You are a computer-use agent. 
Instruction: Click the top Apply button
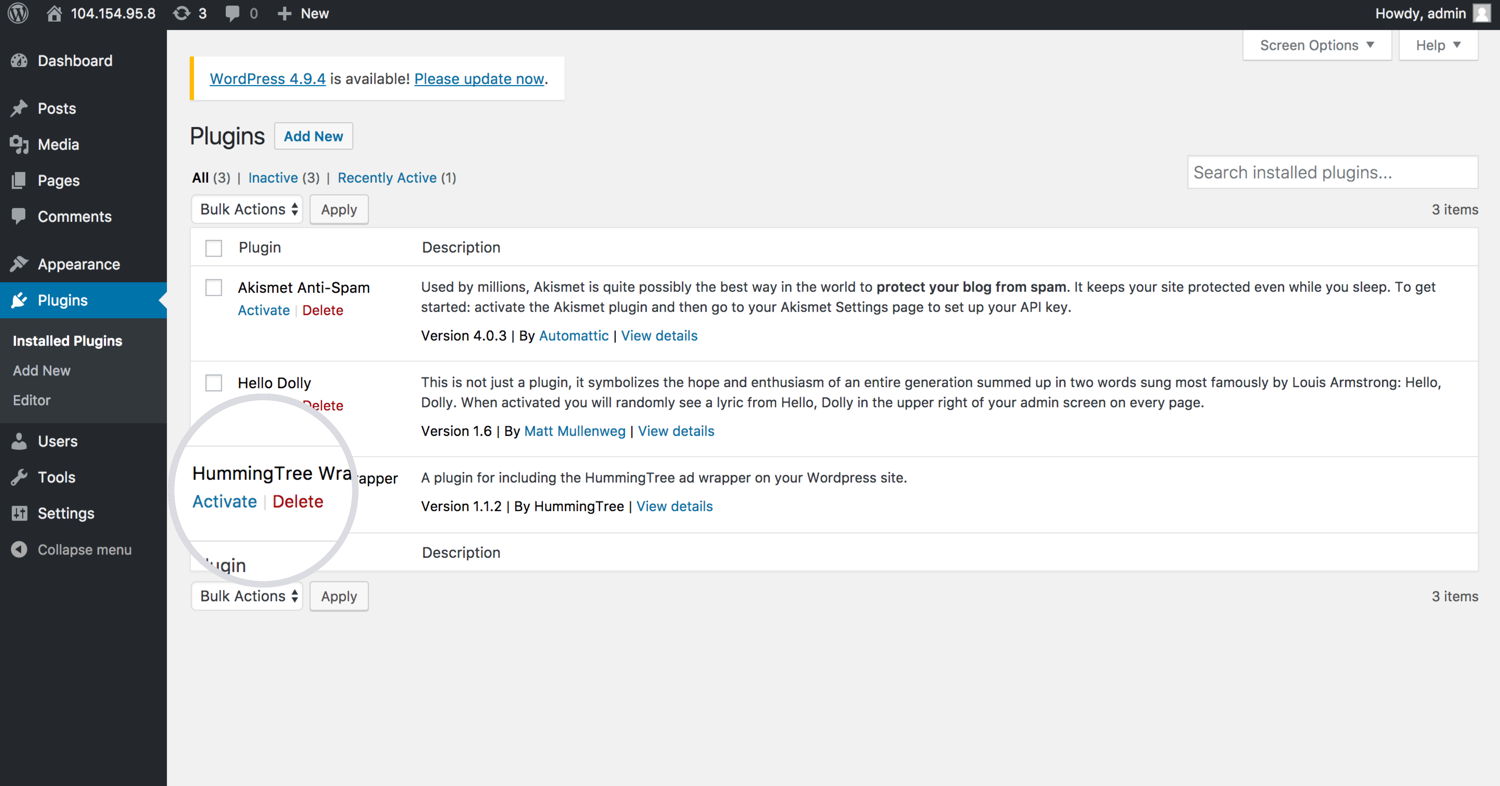pos(339,209)
